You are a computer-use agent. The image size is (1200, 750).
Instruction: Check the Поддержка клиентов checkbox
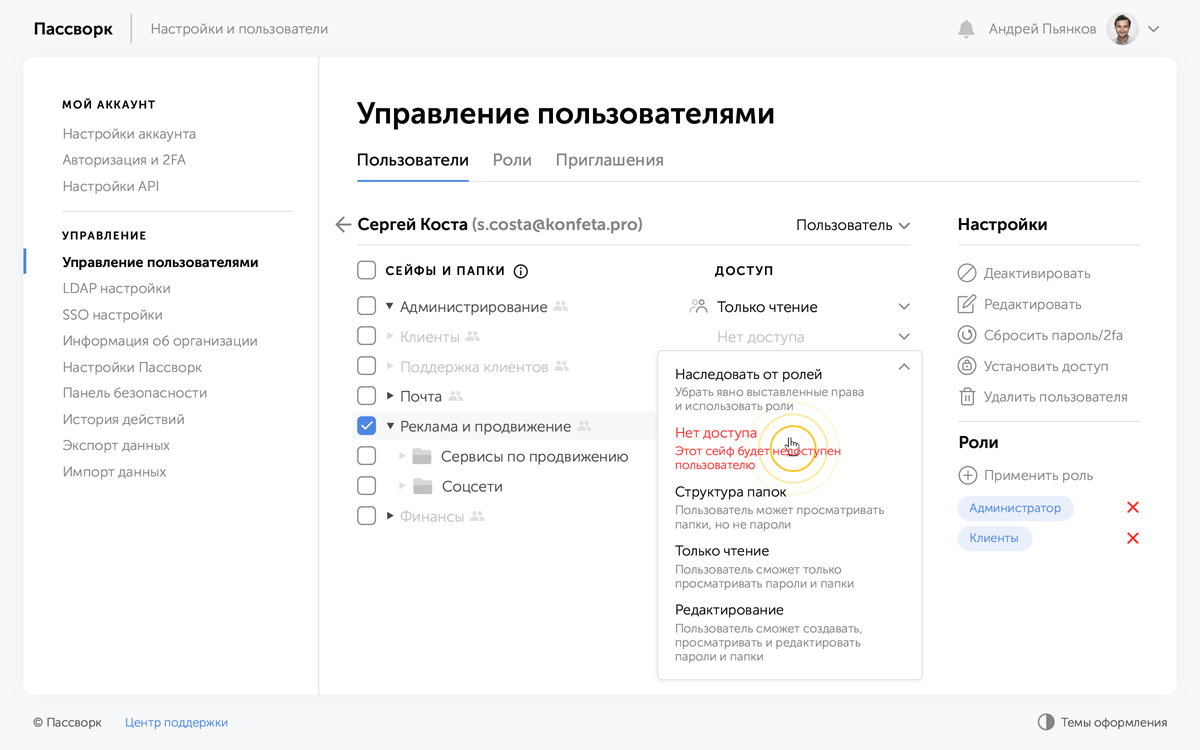click(x=367, y=366)
